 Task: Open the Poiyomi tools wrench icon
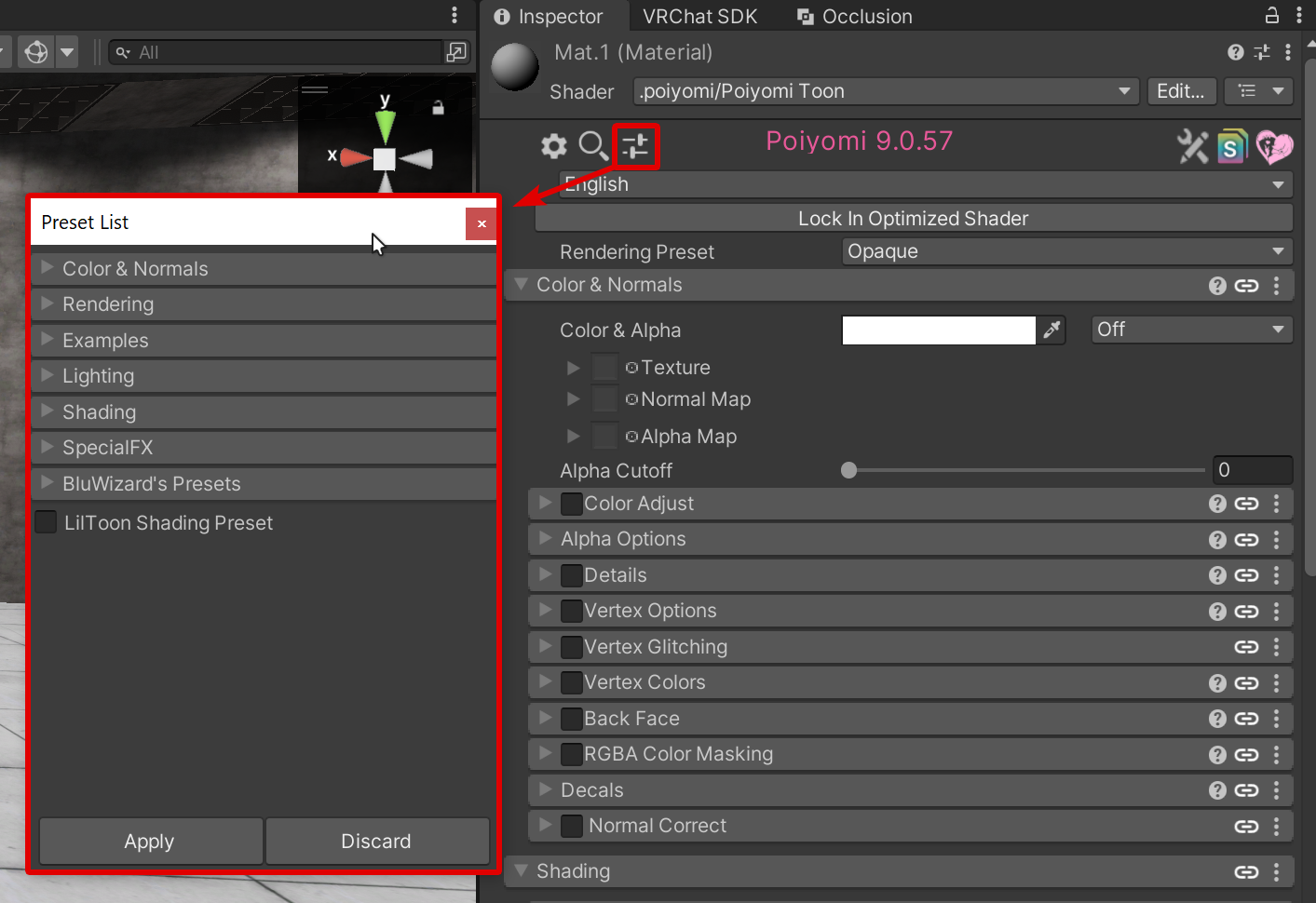tap(1192, 146)
